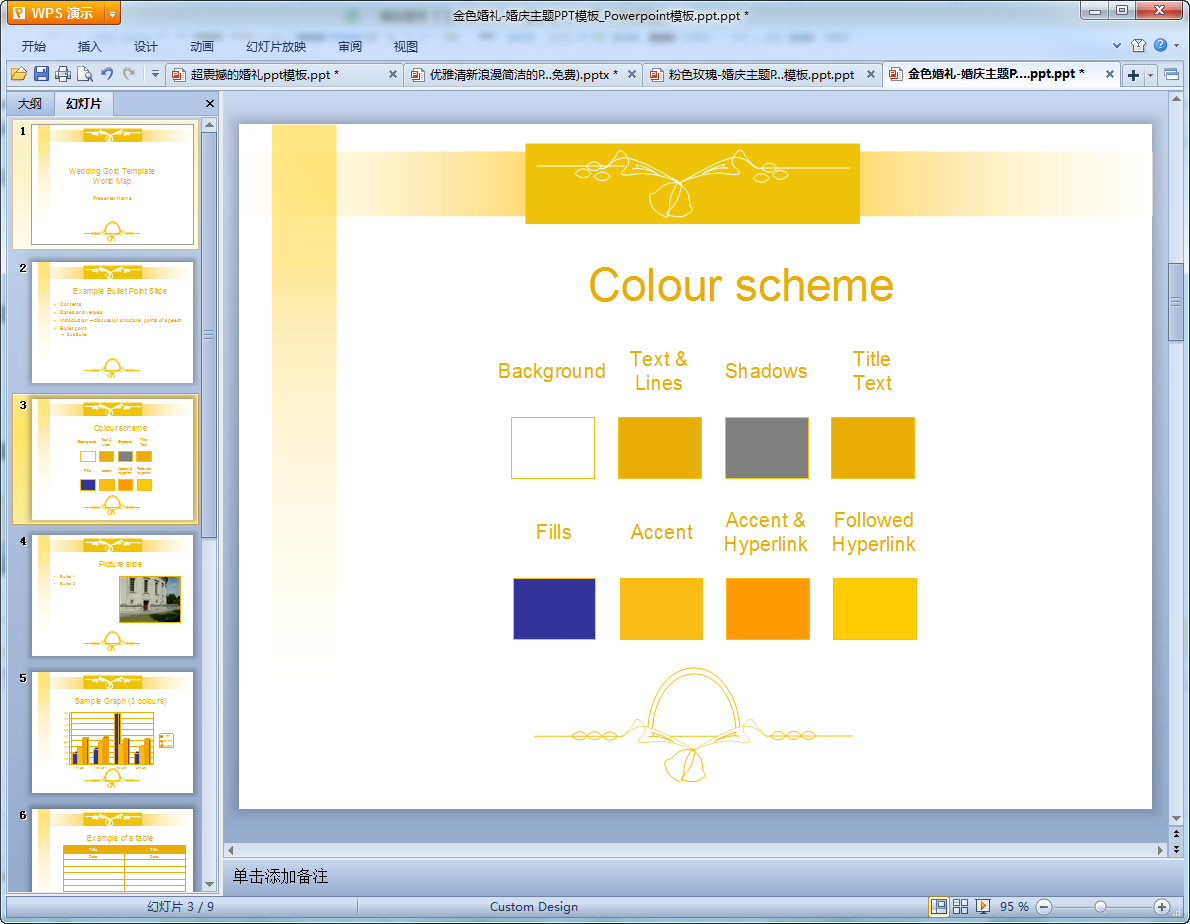Viewport: 1190px width, 924px height.
Task: Click the 95 % zoom level
Action: [x=1014, y=907]
